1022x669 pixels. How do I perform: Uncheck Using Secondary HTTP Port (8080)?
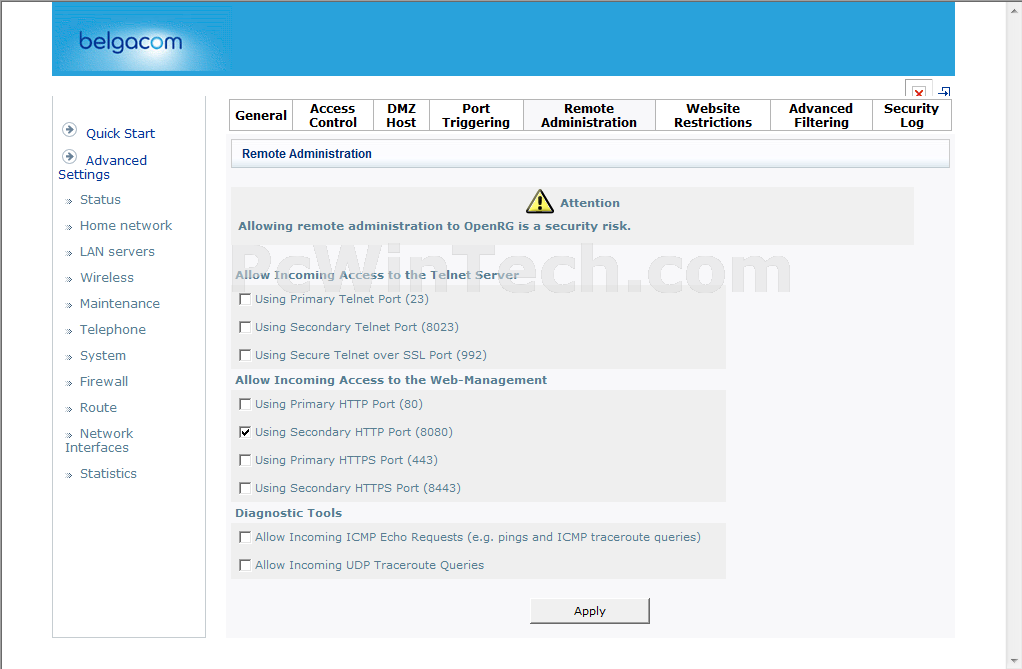pos(245,432)
